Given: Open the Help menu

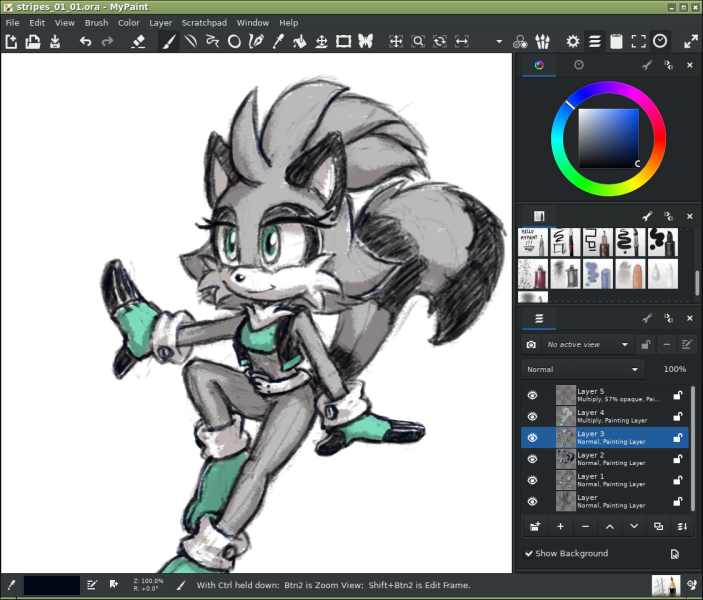Looking at the screenshot, I should click(288, 23).
